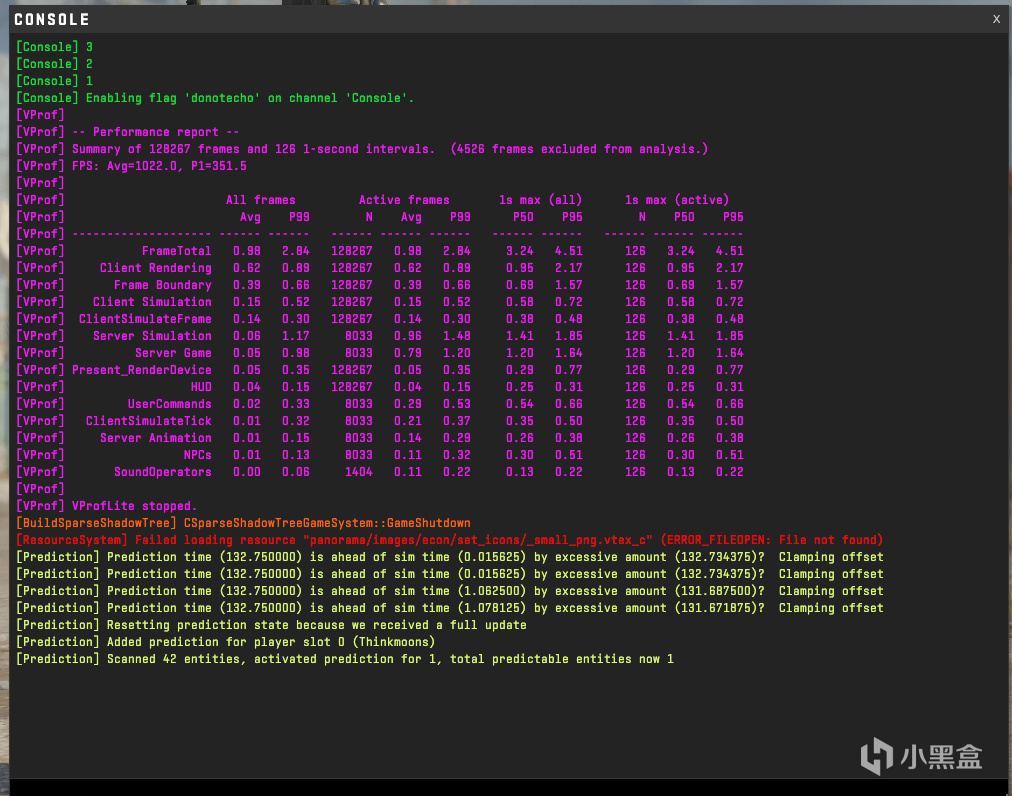Viewport: 1012px width, 796px height.
Task: Click the excessive amount (131.671875) prediction line
Action: 449,608
